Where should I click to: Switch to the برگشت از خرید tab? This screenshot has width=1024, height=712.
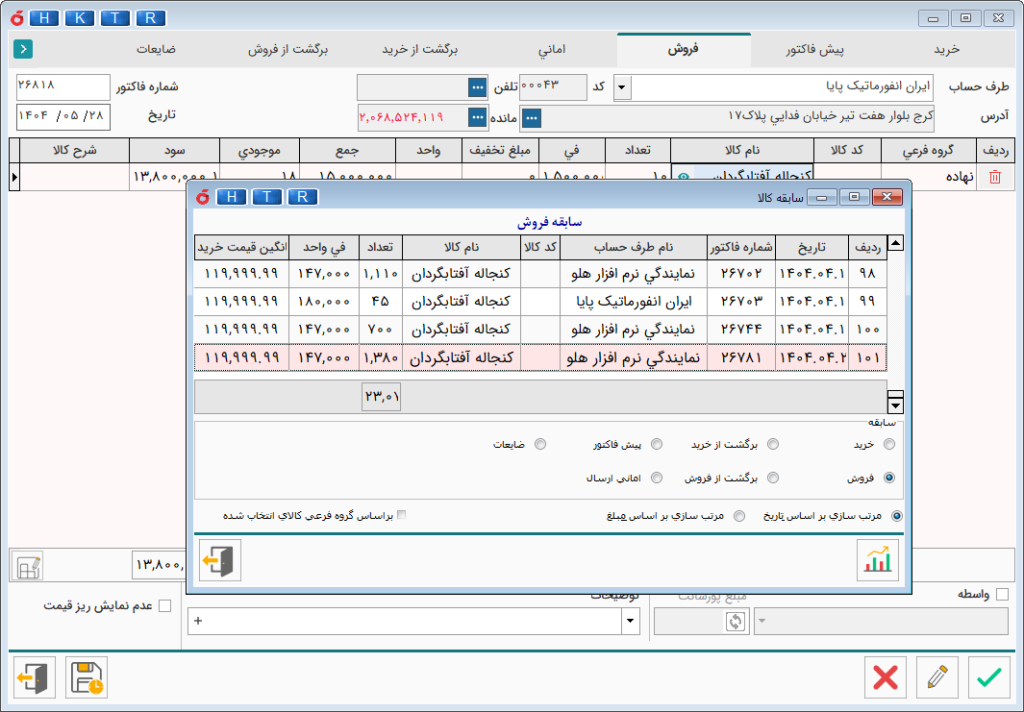point(420,50)
